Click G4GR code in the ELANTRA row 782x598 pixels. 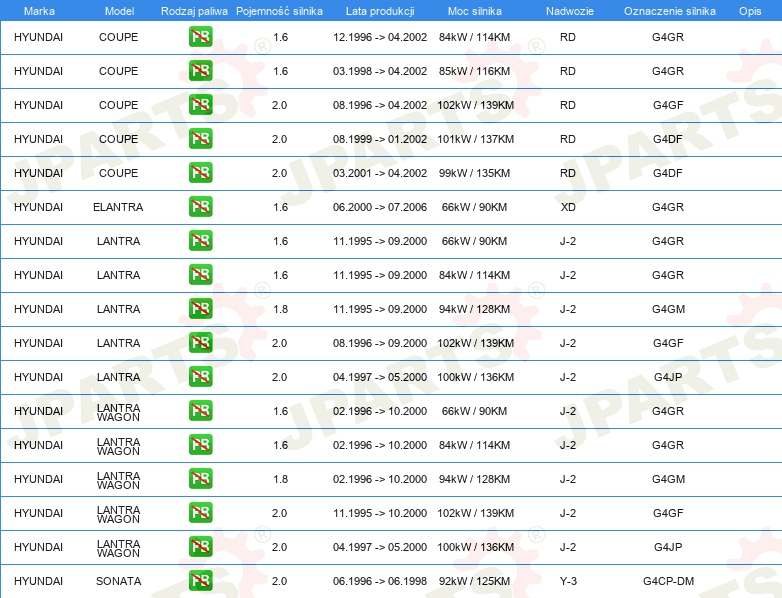(x=668, y=207)
